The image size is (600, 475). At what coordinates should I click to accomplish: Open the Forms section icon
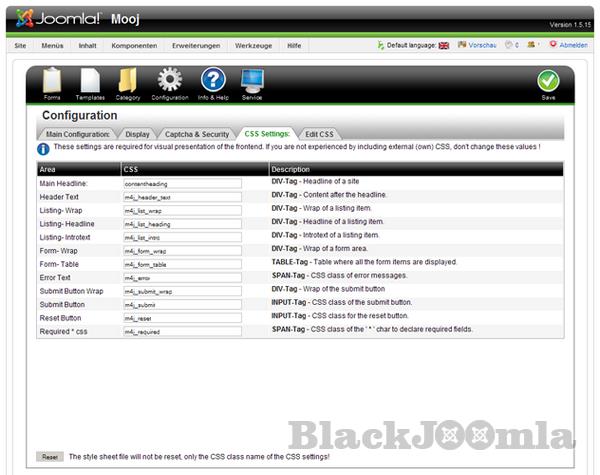tap(52, 82)
